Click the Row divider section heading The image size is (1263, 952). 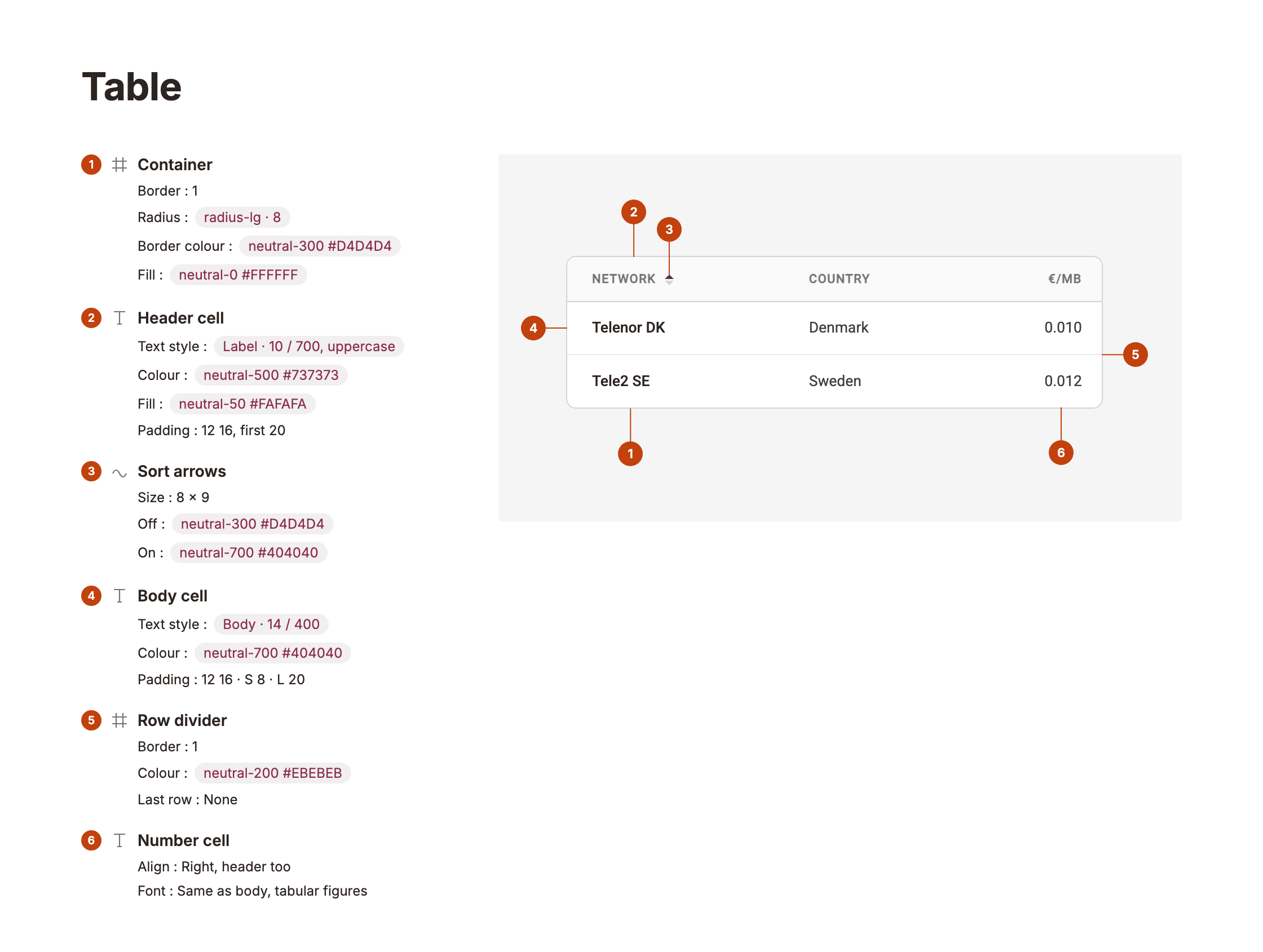click(x=182, y=721)
